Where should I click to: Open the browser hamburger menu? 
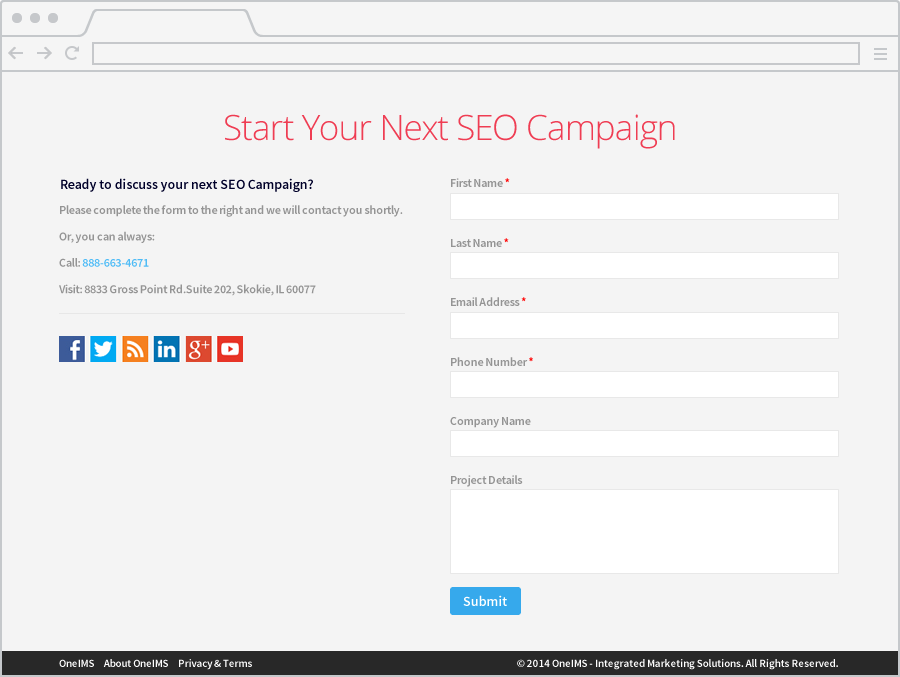880,54
